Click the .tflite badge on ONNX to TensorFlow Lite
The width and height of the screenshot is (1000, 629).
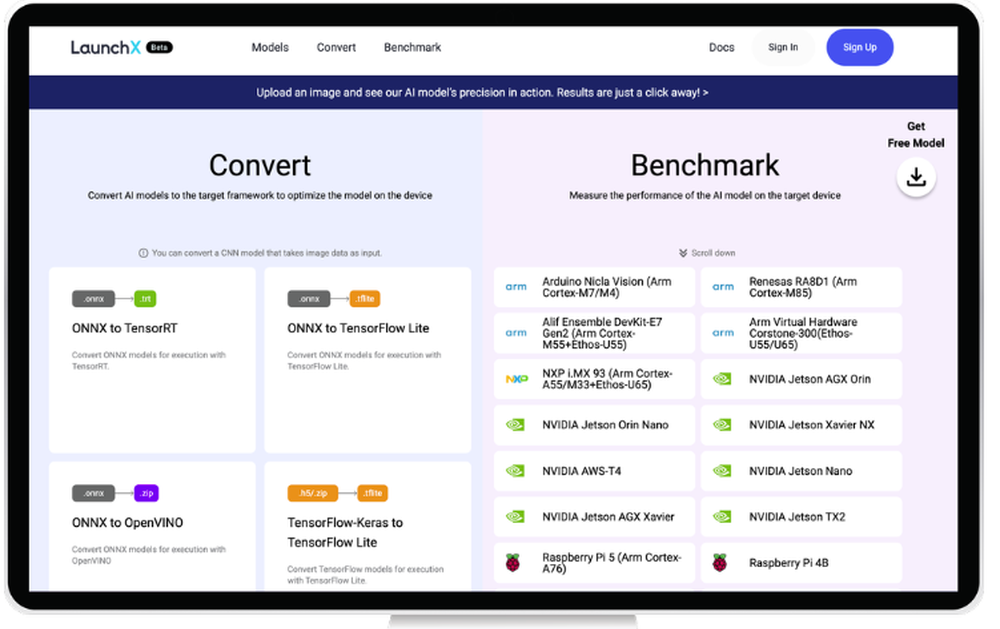pos(365,299)
